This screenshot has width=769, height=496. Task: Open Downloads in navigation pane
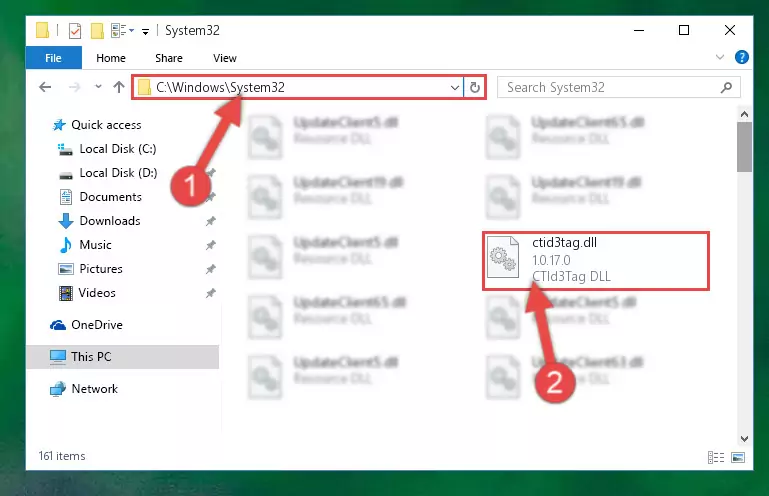100,221
